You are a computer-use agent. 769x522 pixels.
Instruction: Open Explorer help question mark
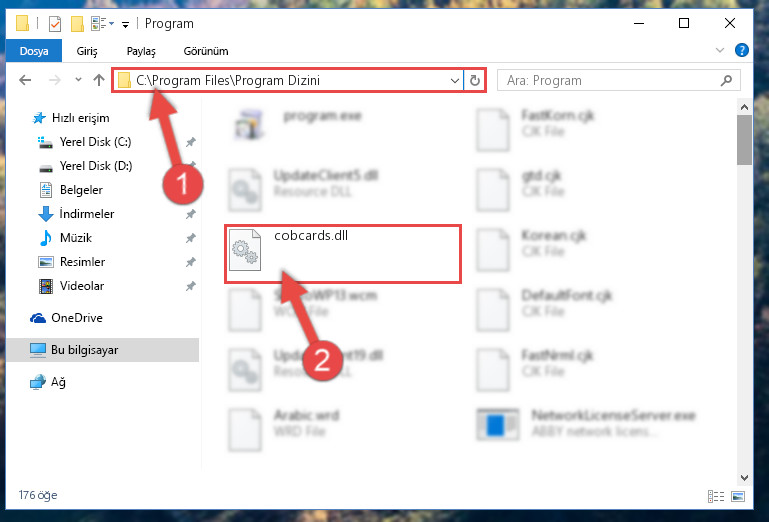(x=742, y=50)
